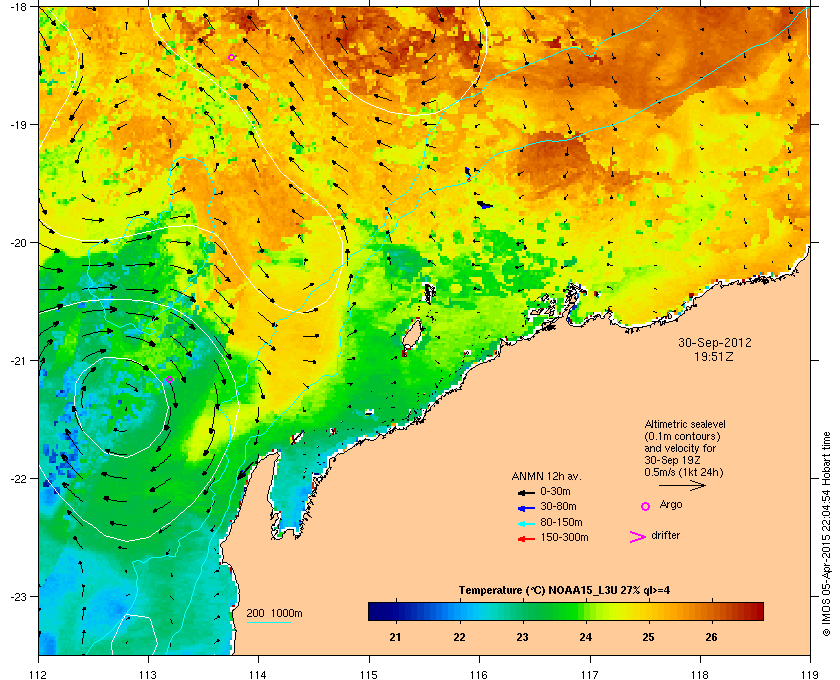Click the longitude axis label '114'
This screenshot has height=680, width=840.
(258, 675)
